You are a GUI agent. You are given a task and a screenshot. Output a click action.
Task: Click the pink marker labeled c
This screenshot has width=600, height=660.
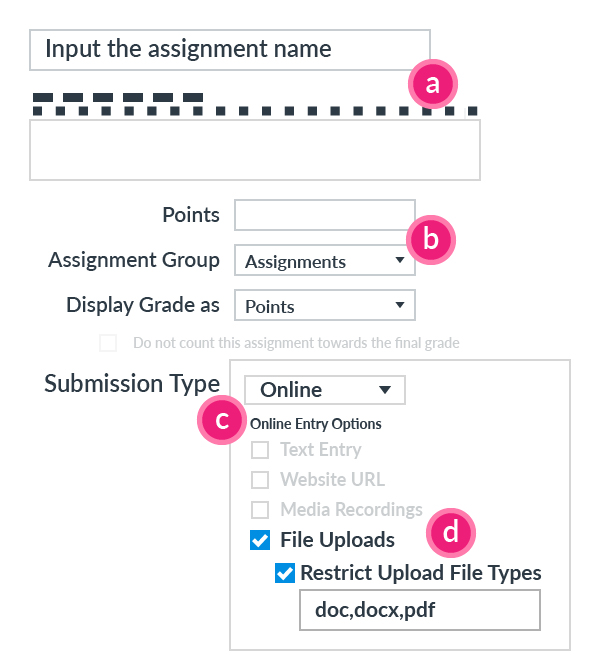223,420
